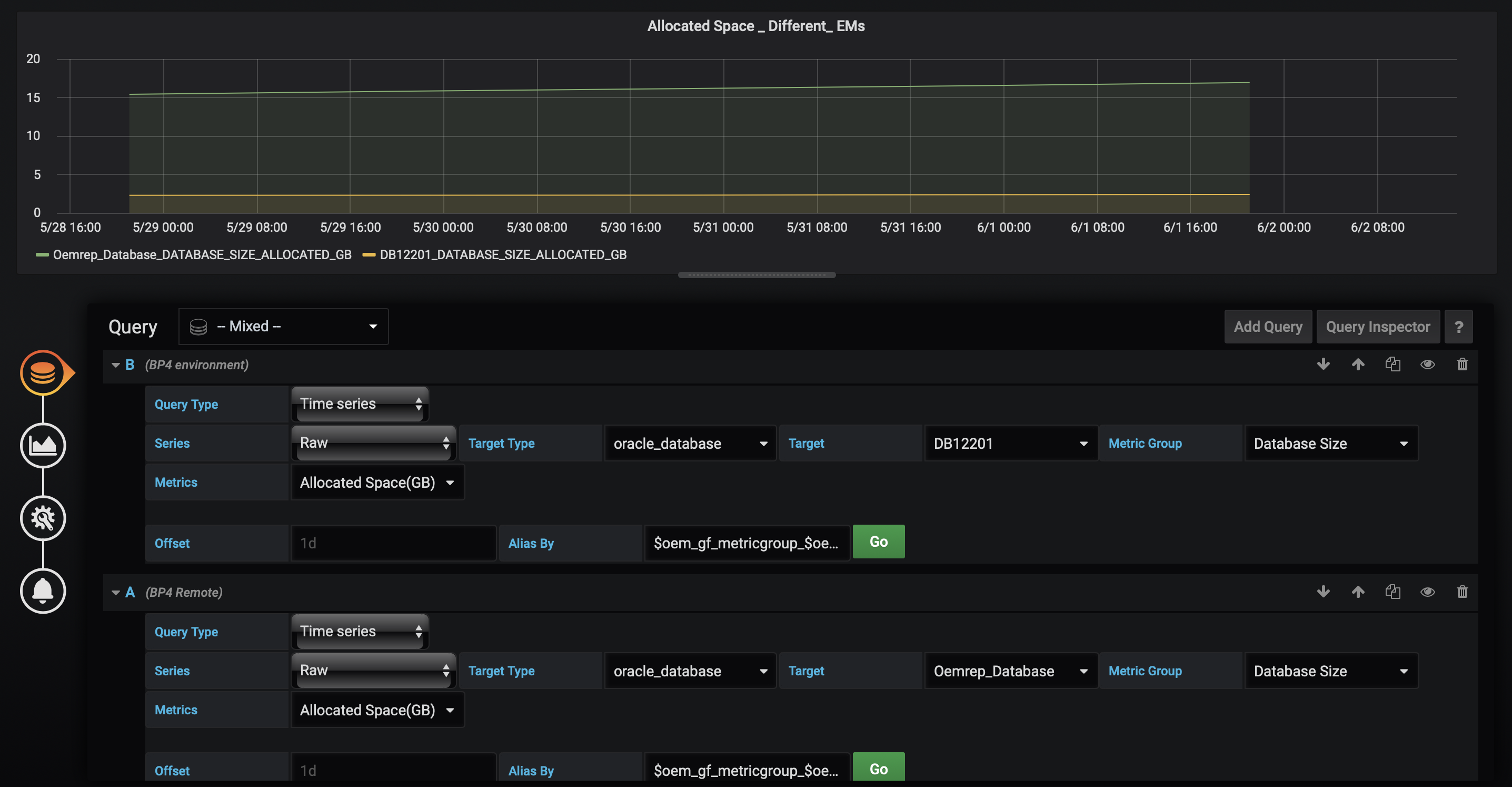Click the Target label in query A
This screenshot has height=787, width=1512.
[x=806, y=671]
